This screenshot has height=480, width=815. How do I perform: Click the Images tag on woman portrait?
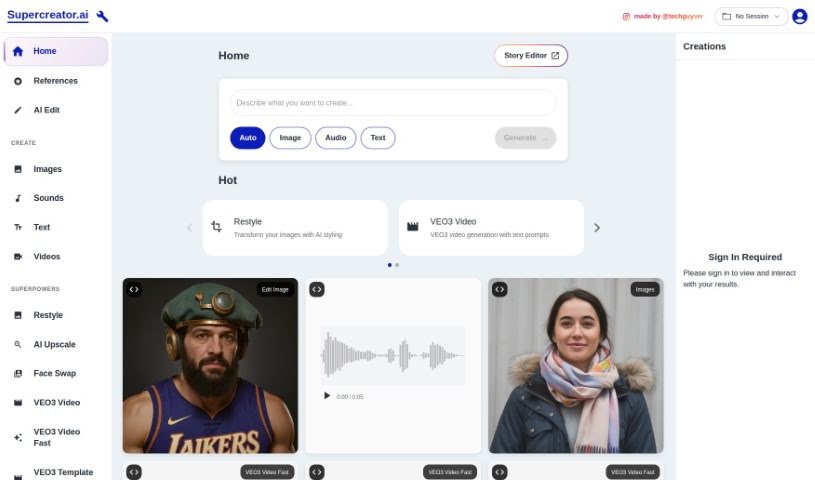pos(645,290)
